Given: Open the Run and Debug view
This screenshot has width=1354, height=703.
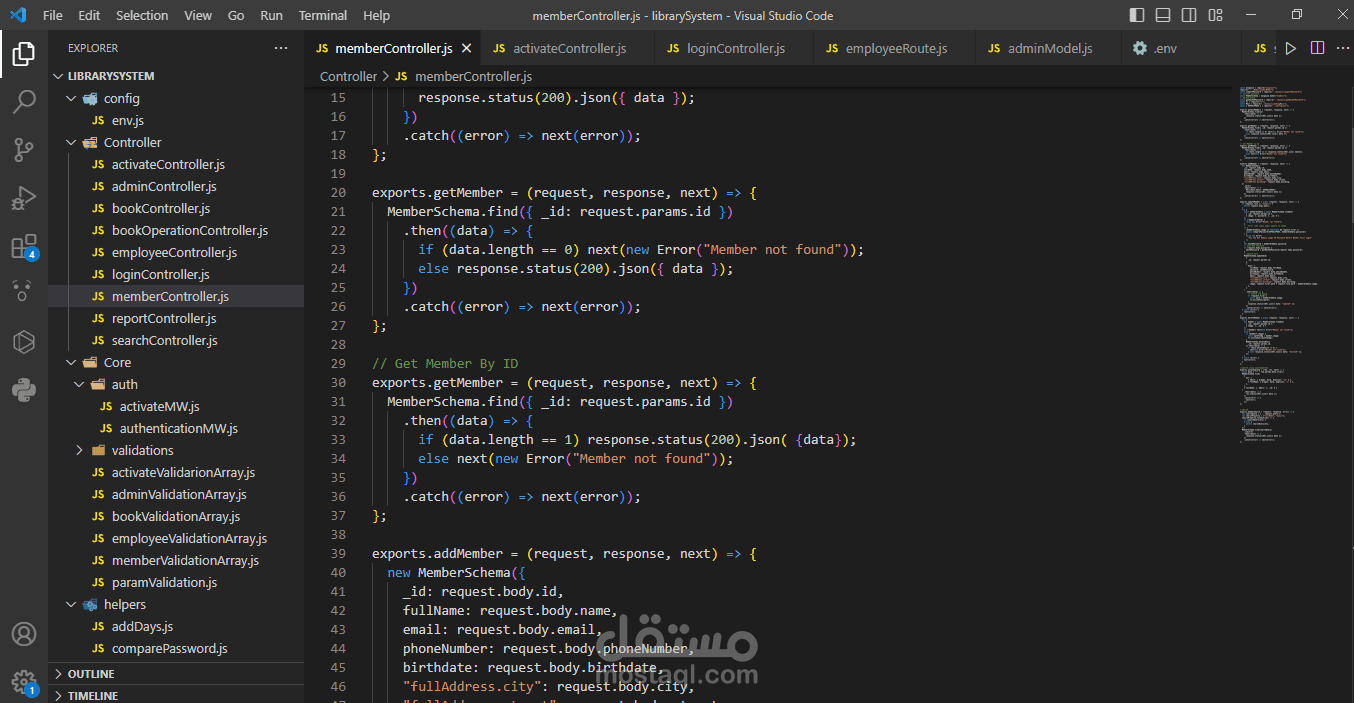Looking at the screenshot, I should 24,198.
